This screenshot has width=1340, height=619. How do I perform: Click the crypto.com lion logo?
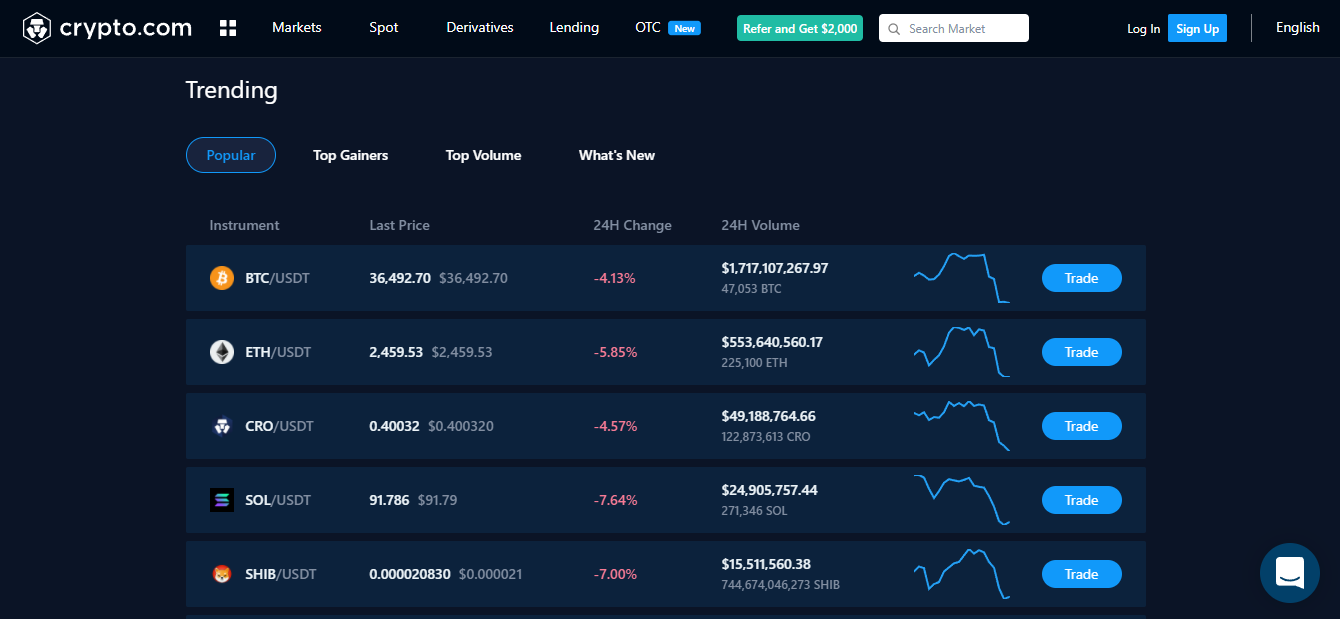pos(37,28)
